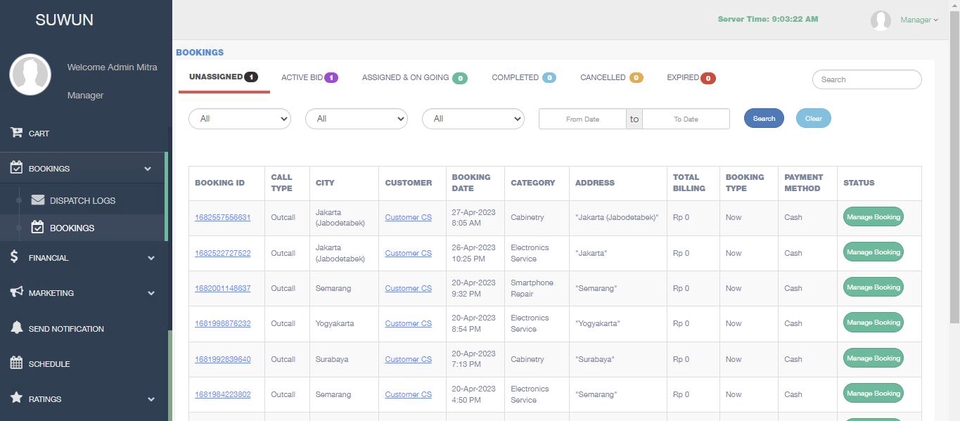
Task: Expand the Financial menu chevron
Action: coord(151,258)
